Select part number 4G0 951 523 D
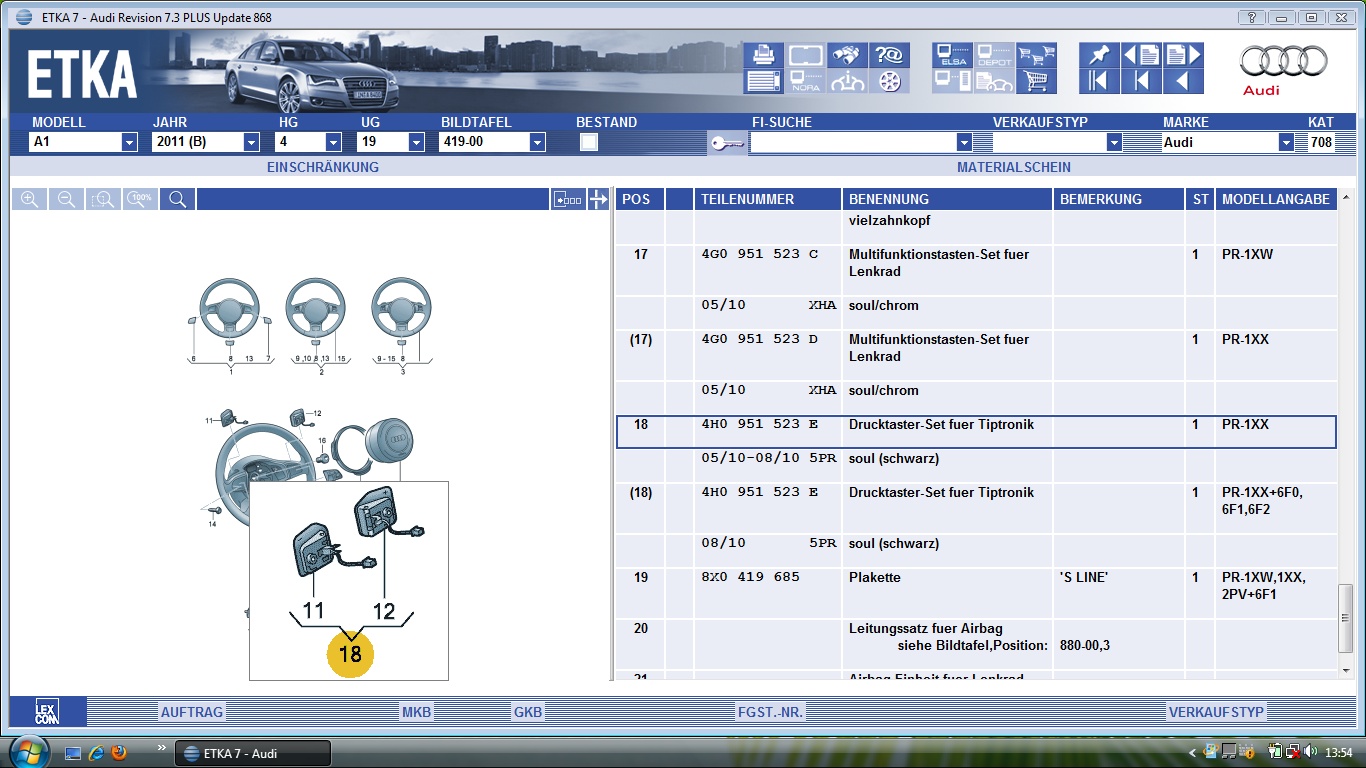Image resolution: width=1366 pixels, height=768 pixels. (759, 339)
